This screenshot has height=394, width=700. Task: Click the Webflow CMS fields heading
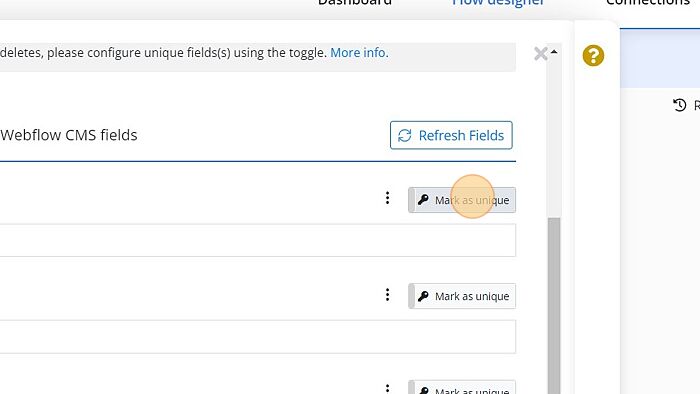tap(69, 135)
